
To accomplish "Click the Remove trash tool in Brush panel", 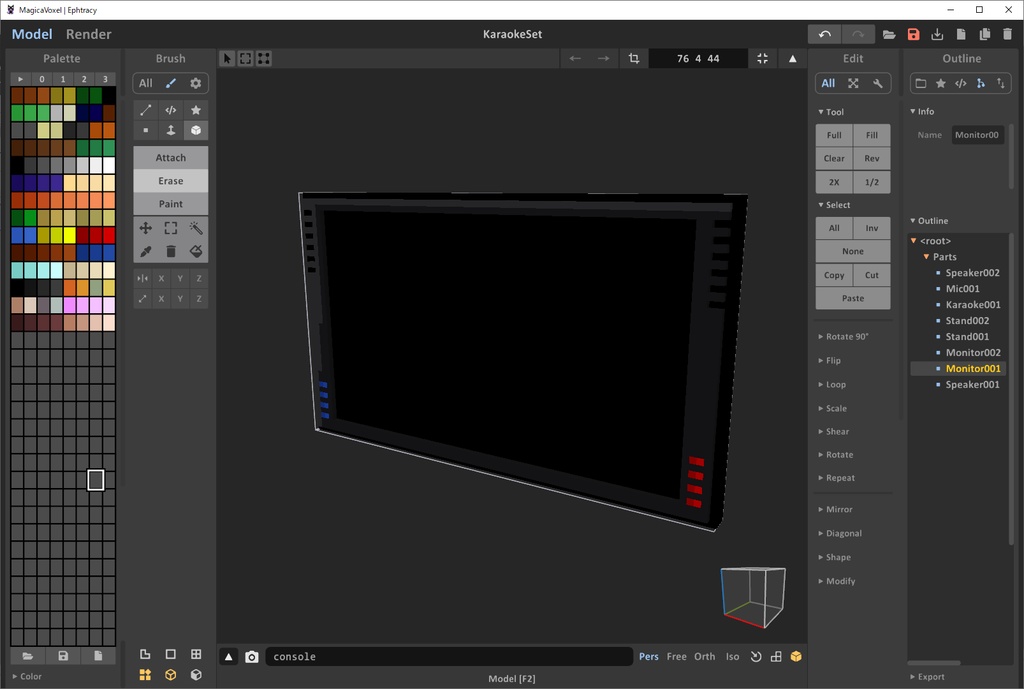I will (170, 251).
